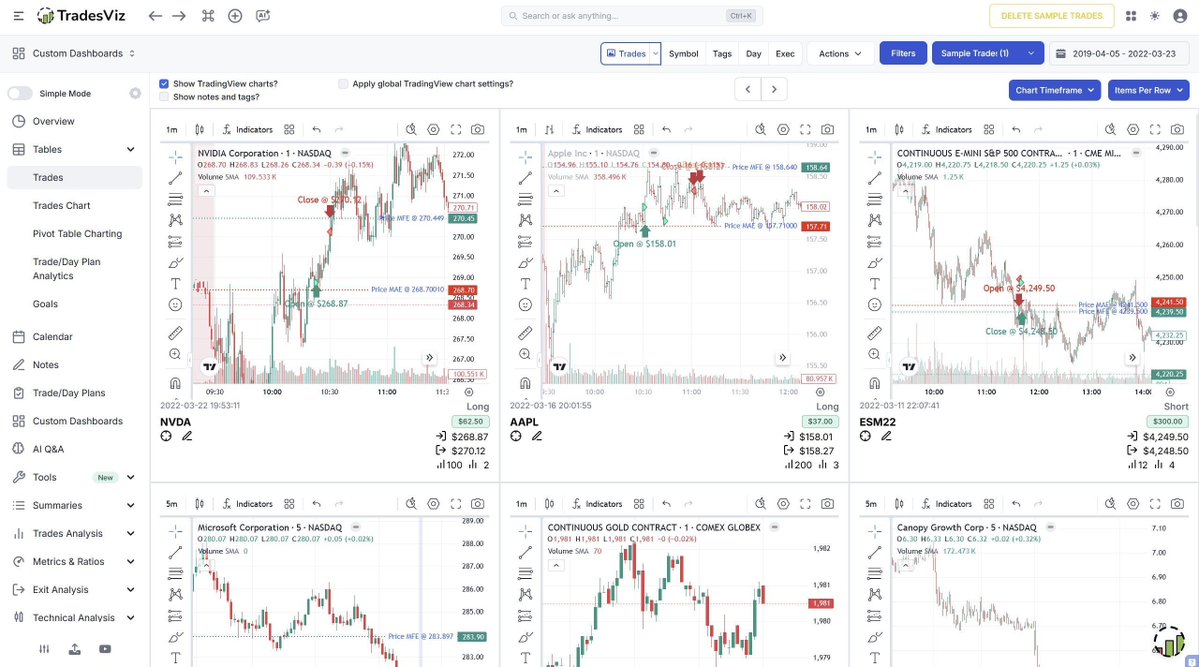Open Sample Trades account dropdown

(x=988, y=54)
